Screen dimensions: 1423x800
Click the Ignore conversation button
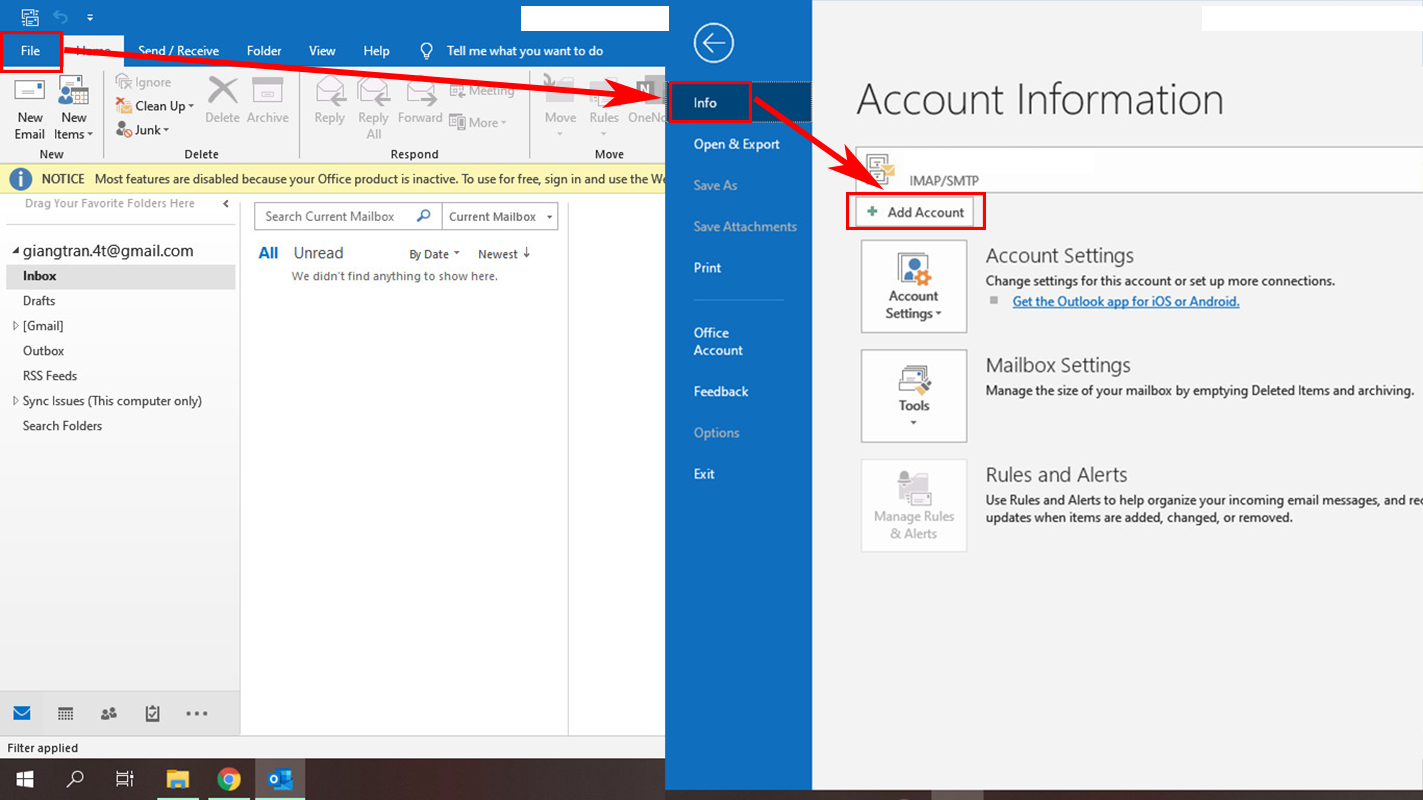coord(144,82)
